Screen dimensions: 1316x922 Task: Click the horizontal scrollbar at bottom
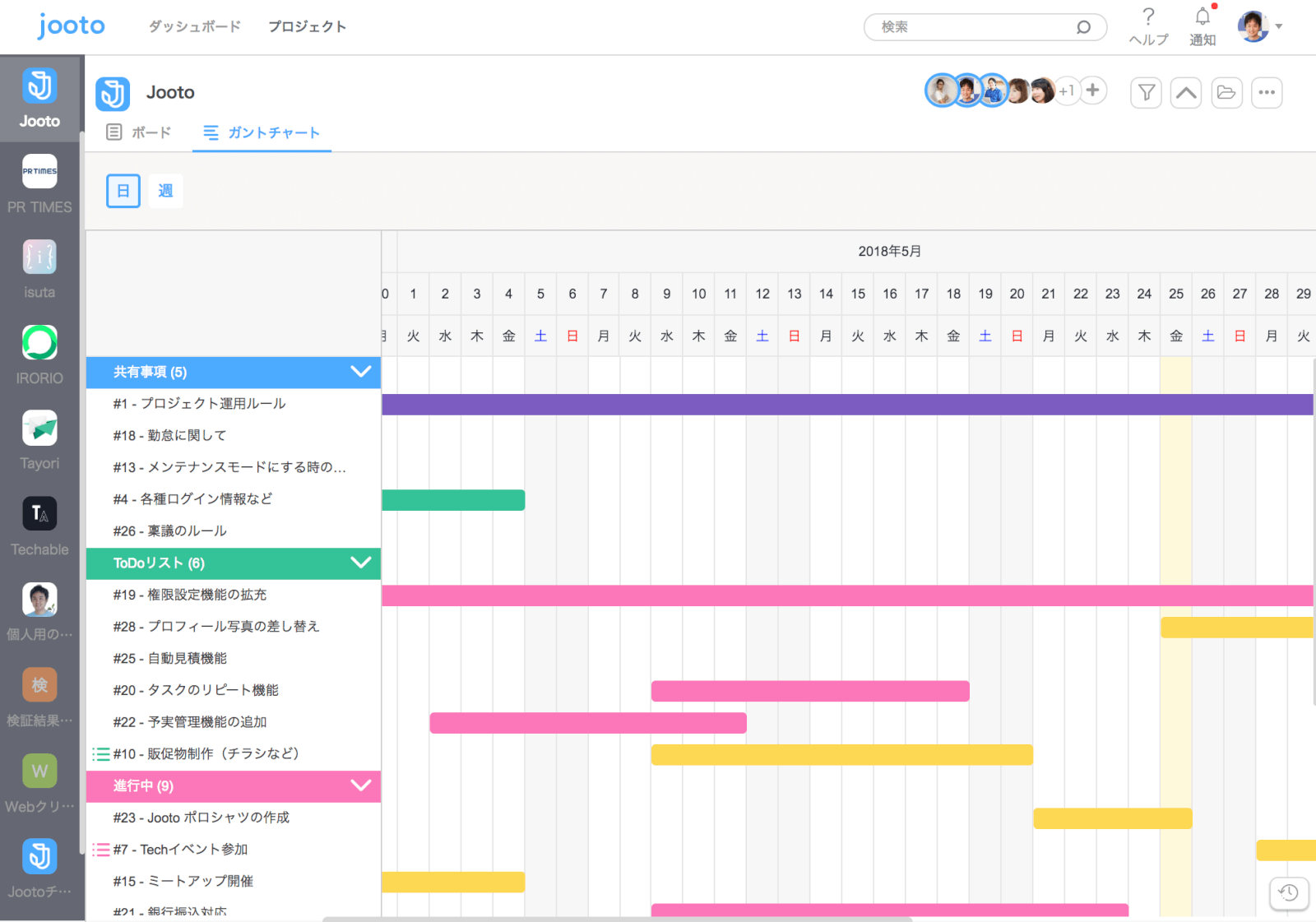pyautogui.click(x=617, y=919)
